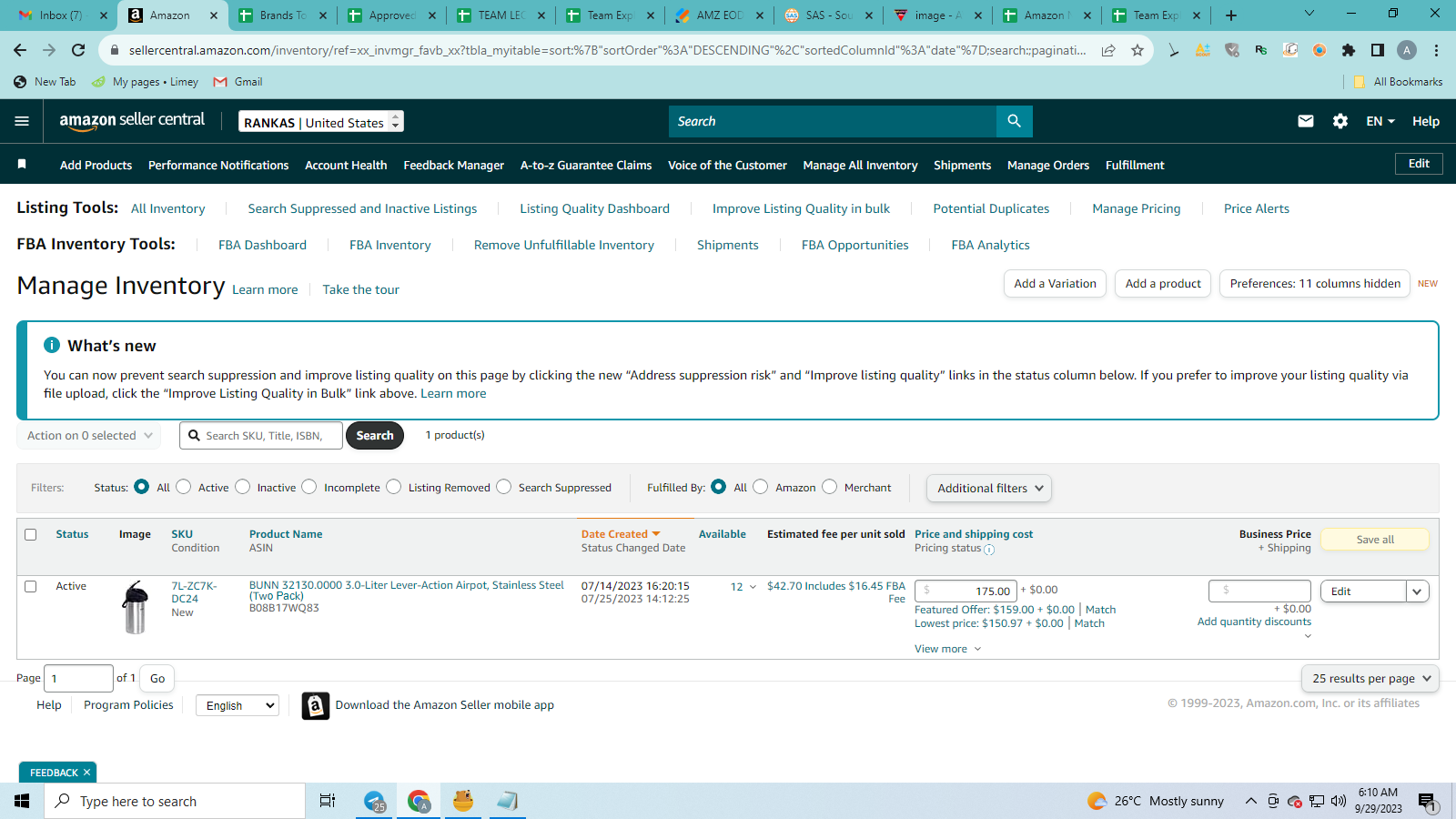Open Preferences: 11 columns hidden

point(1315,284)
